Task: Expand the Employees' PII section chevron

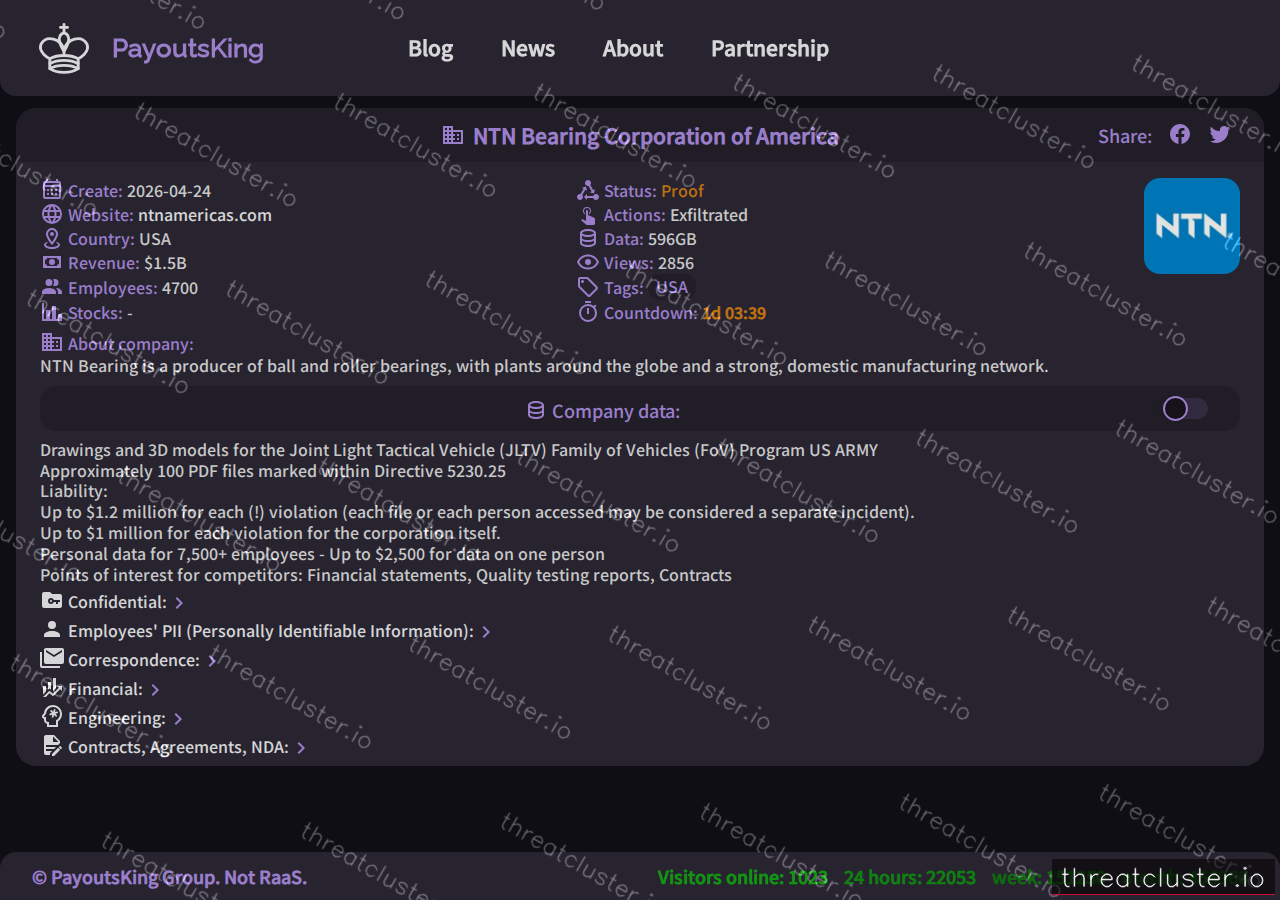Action: (x=486, y=632)
